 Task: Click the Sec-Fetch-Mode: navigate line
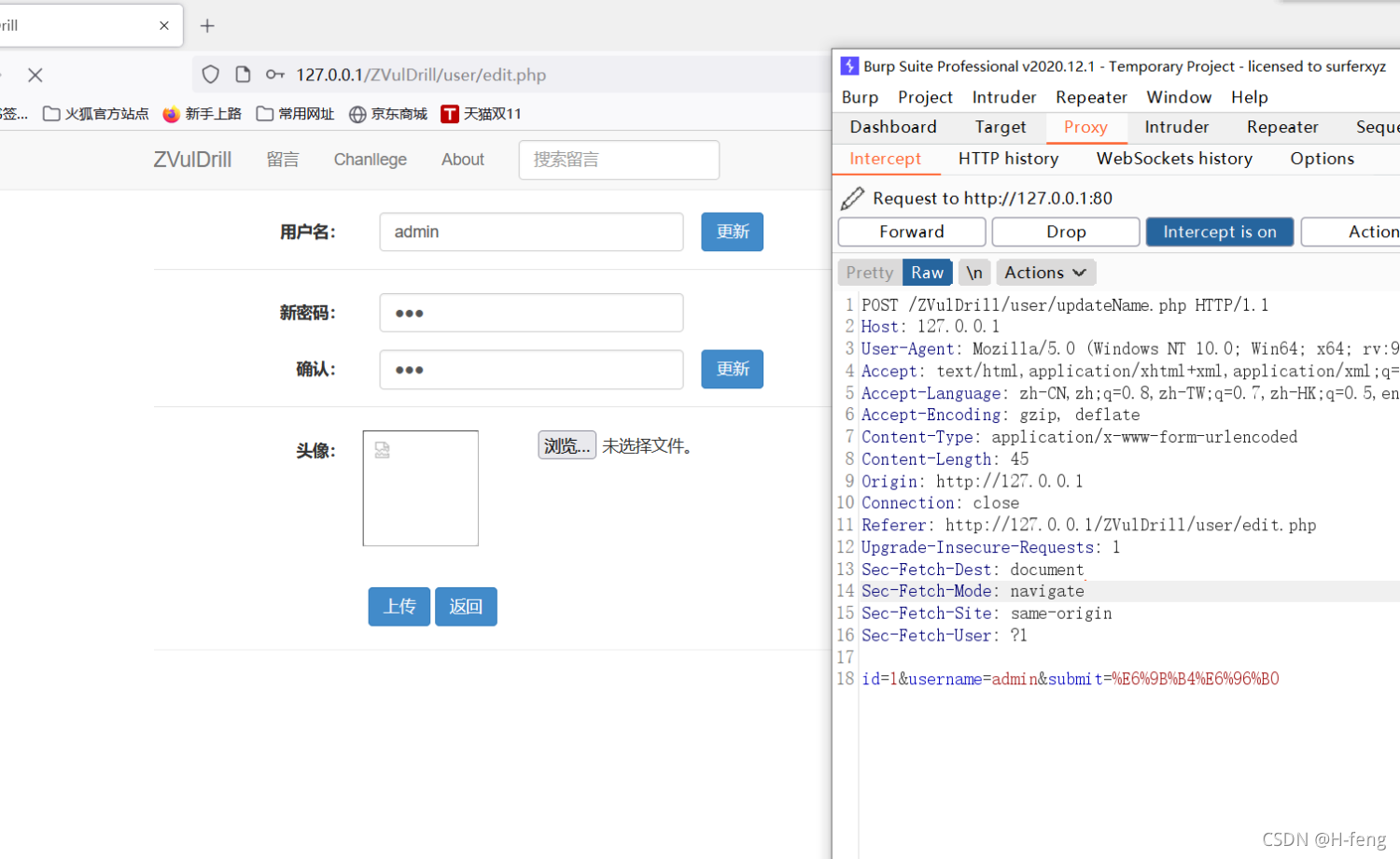point(973,591)
